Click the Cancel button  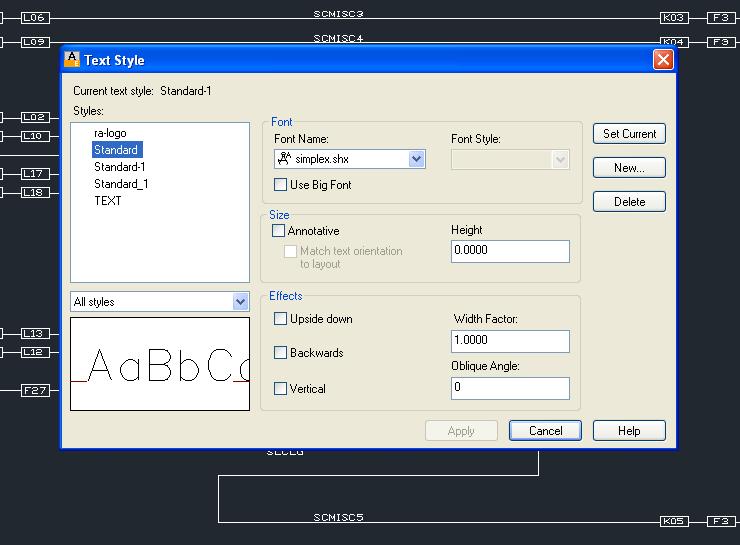coord(545,430)
